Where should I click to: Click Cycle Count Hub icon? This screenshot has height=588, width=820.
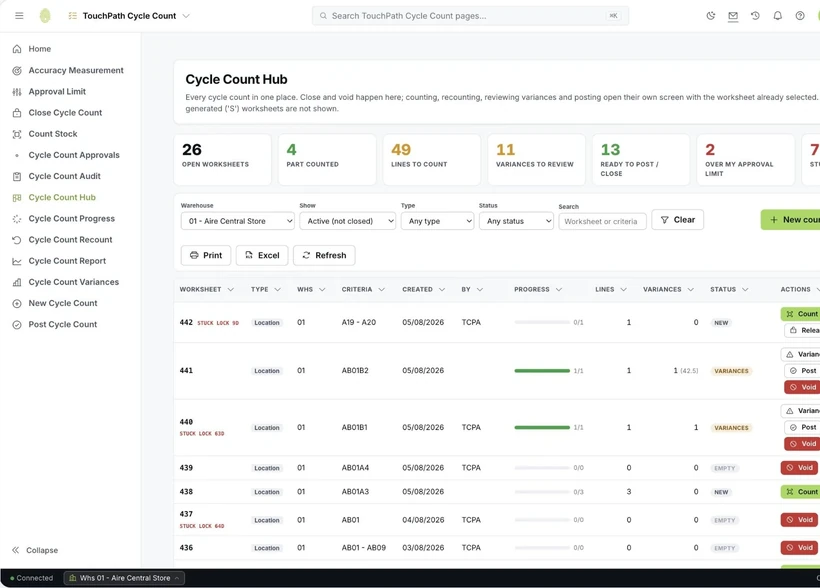[x=17, y=197]
